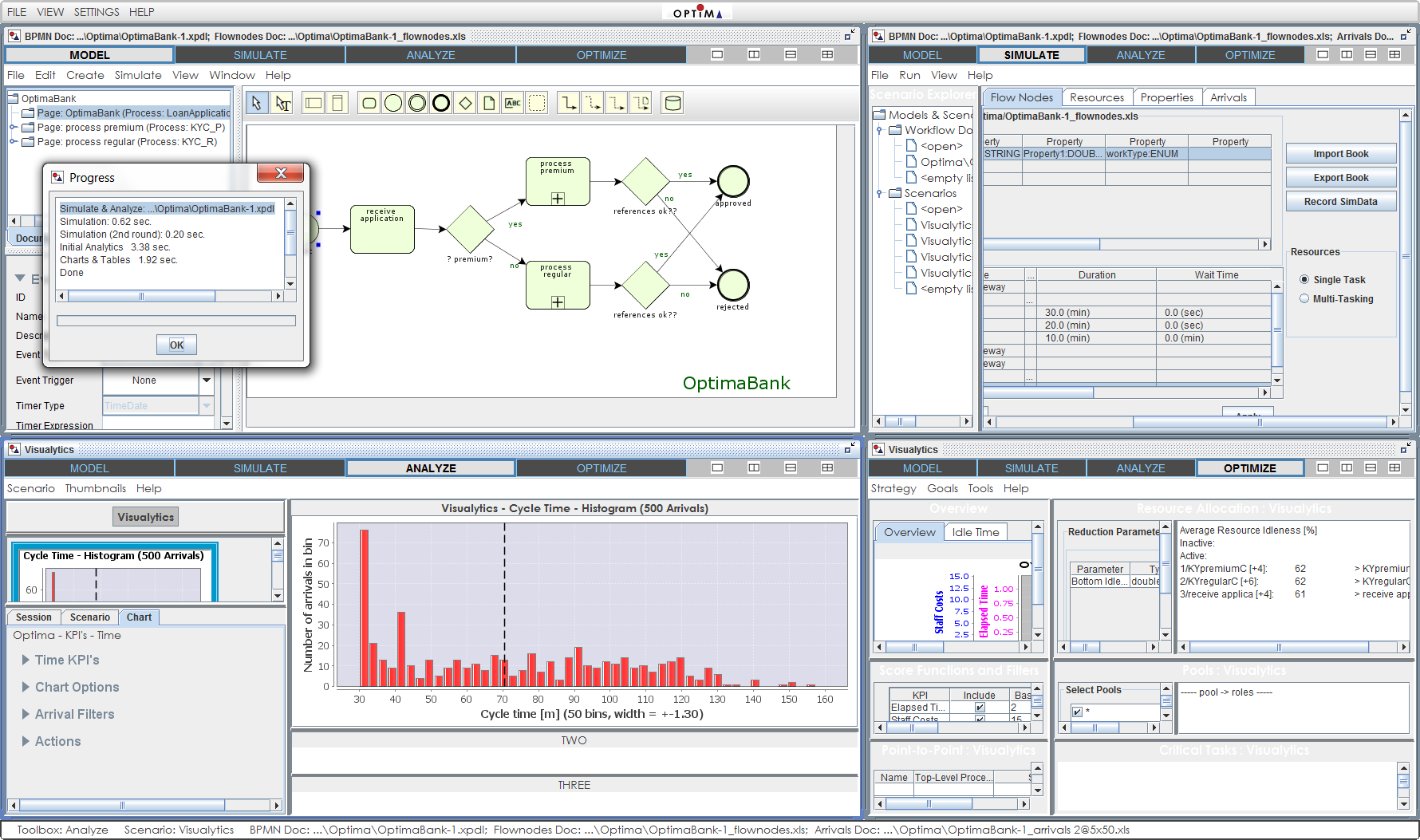Expand 'Page: process premium' tree node
Viewport: 1420px width, 840px height.
14,128
